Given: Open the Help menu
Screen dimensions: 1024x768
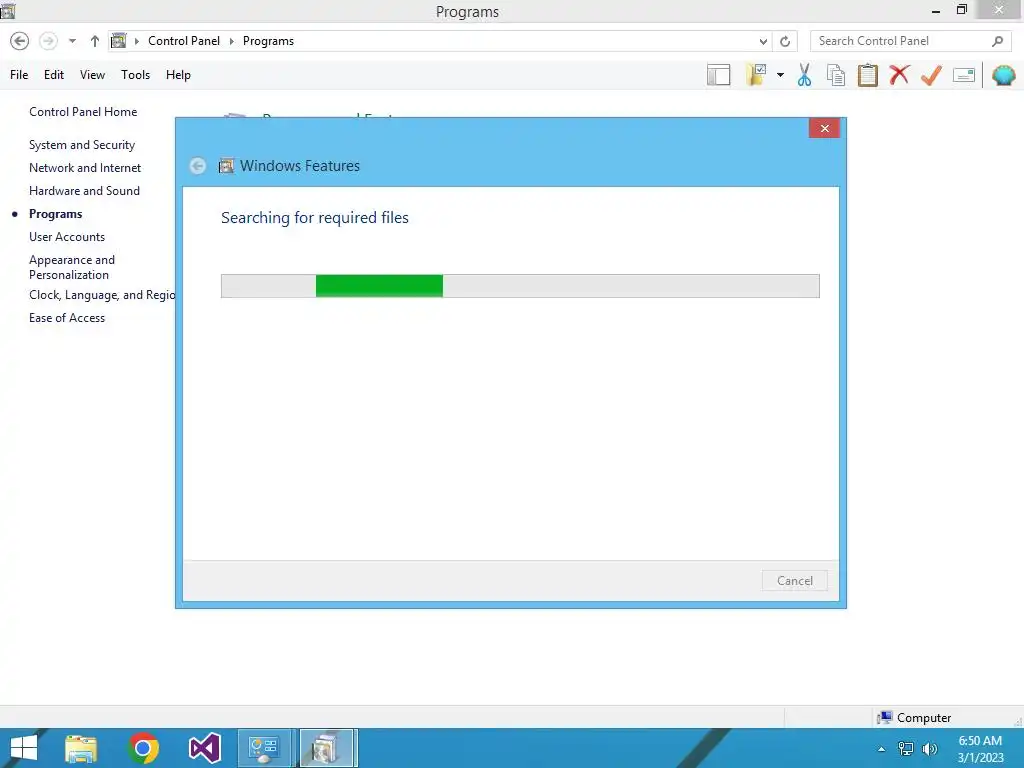Looking at the screenshot, I should [x=178, y=75].
